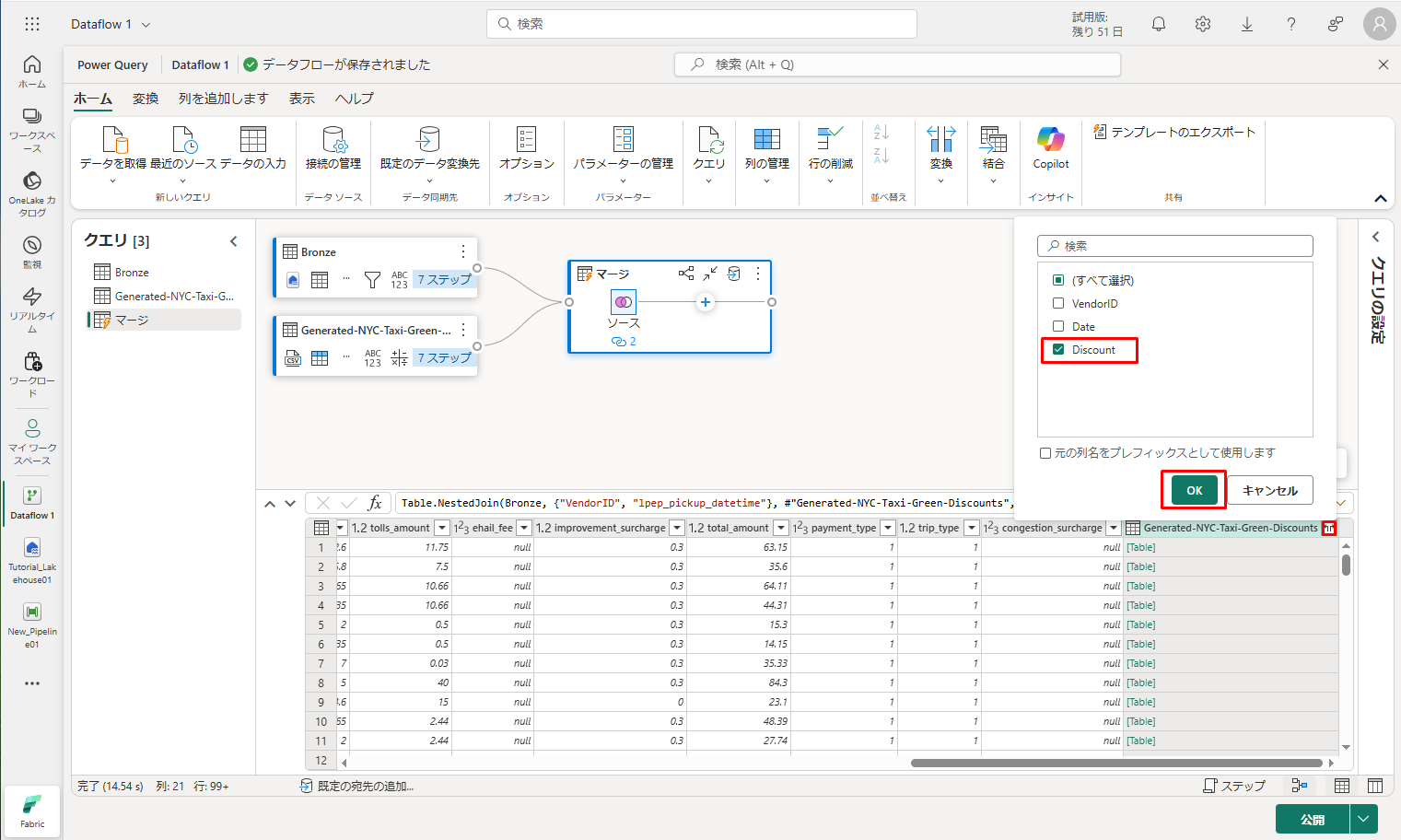
Task: Click the キャンセル button
Action: point(1269,490)
